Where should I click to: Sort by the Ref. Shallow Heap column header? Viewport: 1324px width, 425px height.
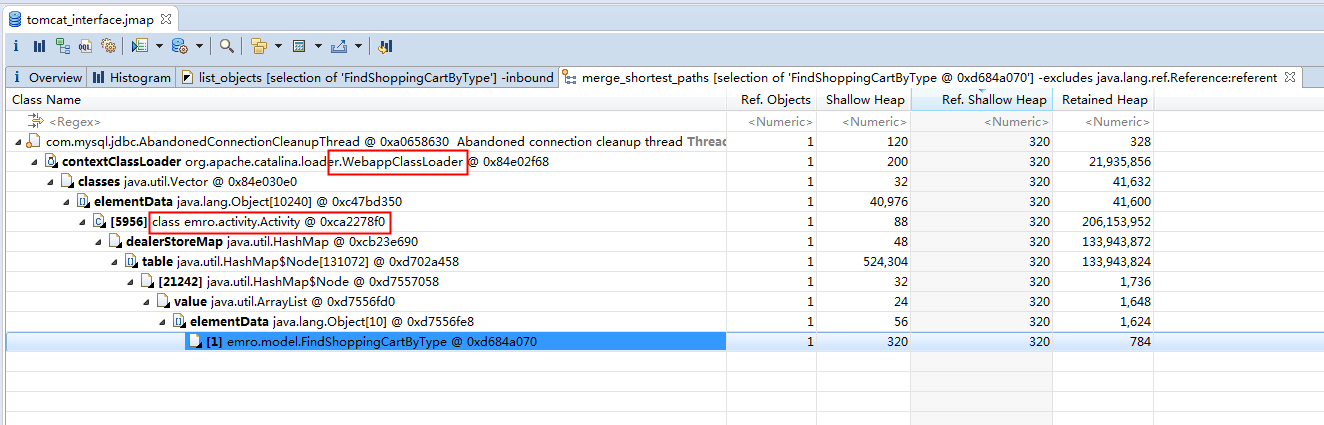(x=982, y=100)
